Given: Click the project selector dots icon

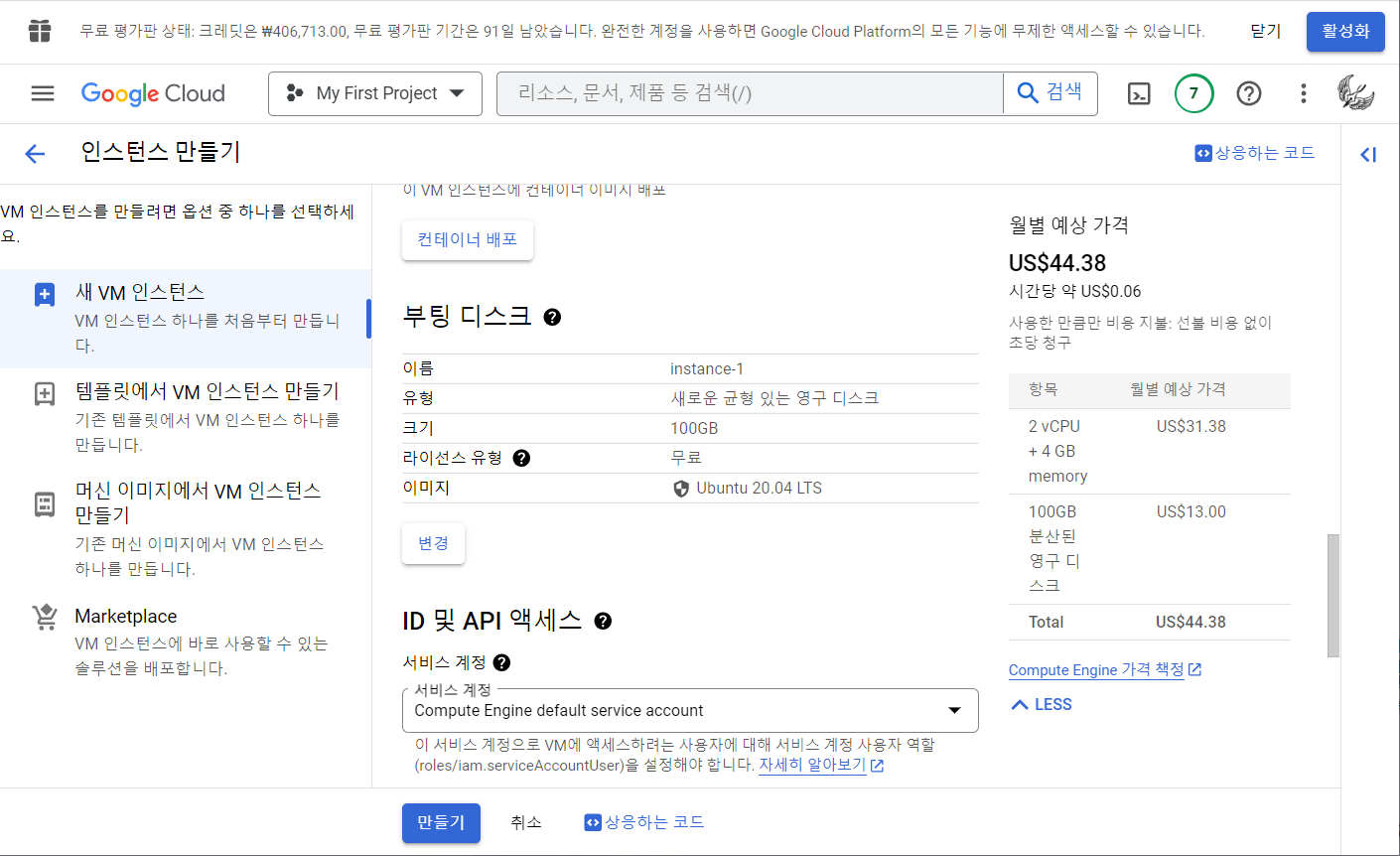Looking at the screenshot, I should pos(295,93).
